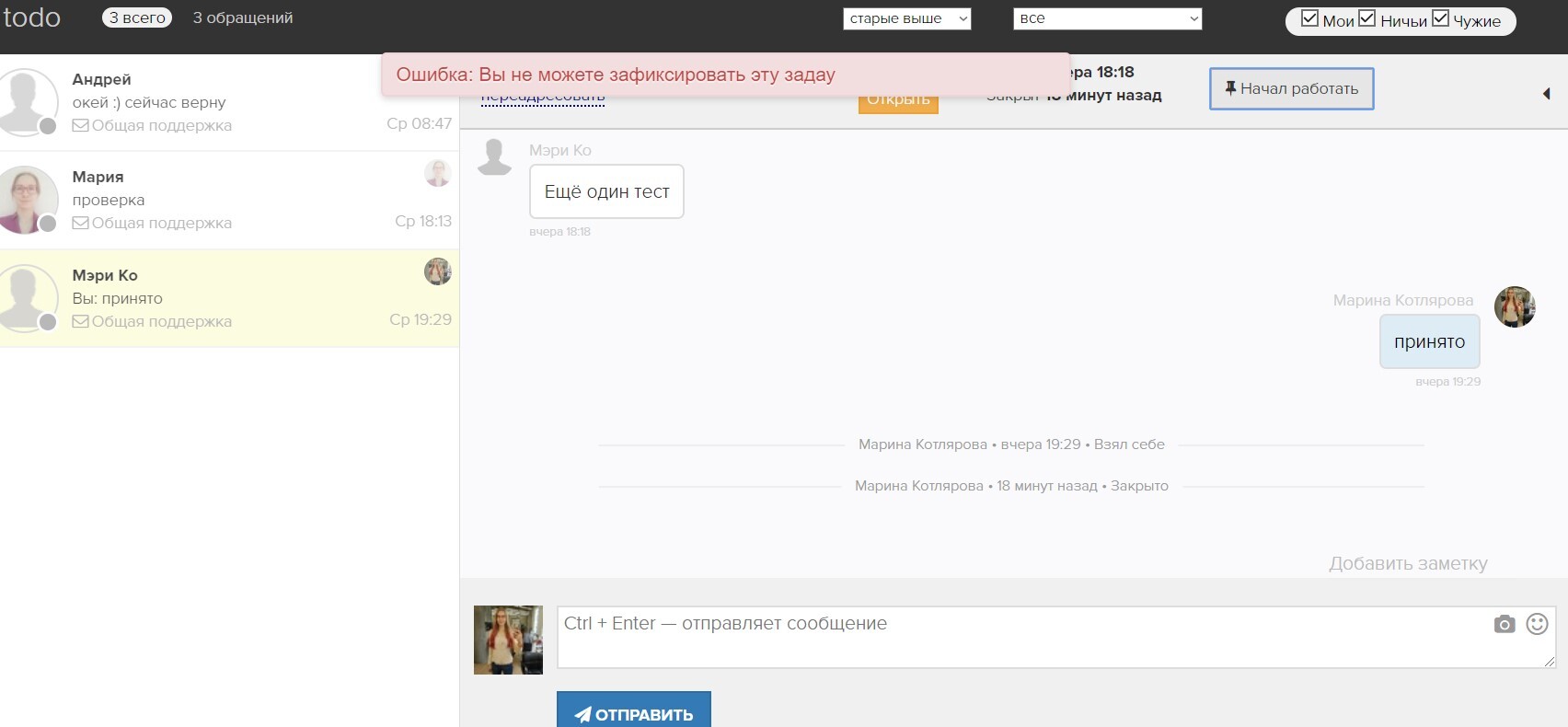Toggle the Ничьи checkbox

[x=1367, y=18]
